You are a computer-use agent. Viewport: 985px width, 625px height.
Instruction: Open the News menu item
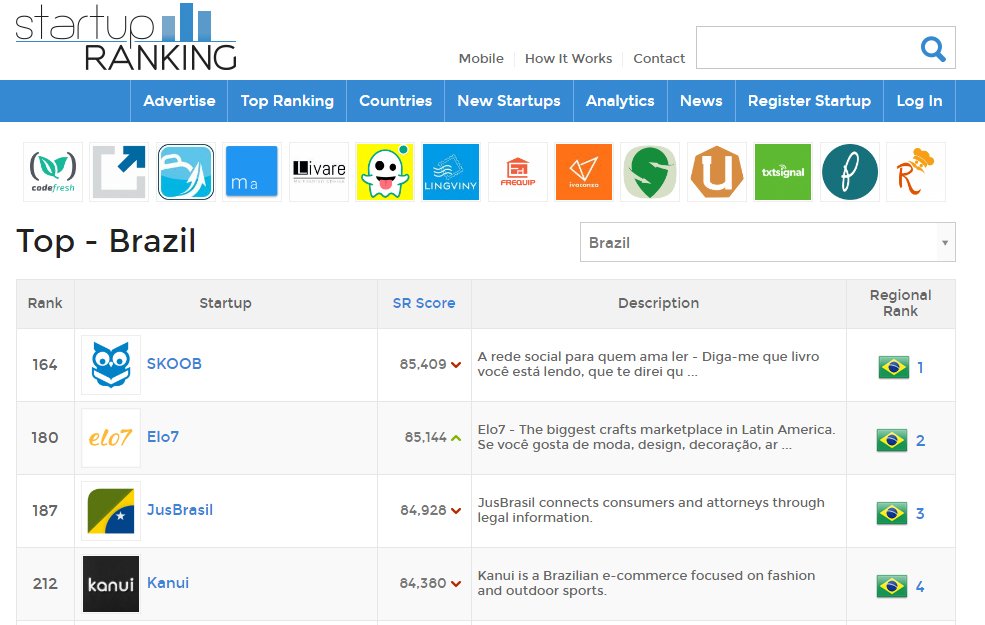[x=701, y=101]
